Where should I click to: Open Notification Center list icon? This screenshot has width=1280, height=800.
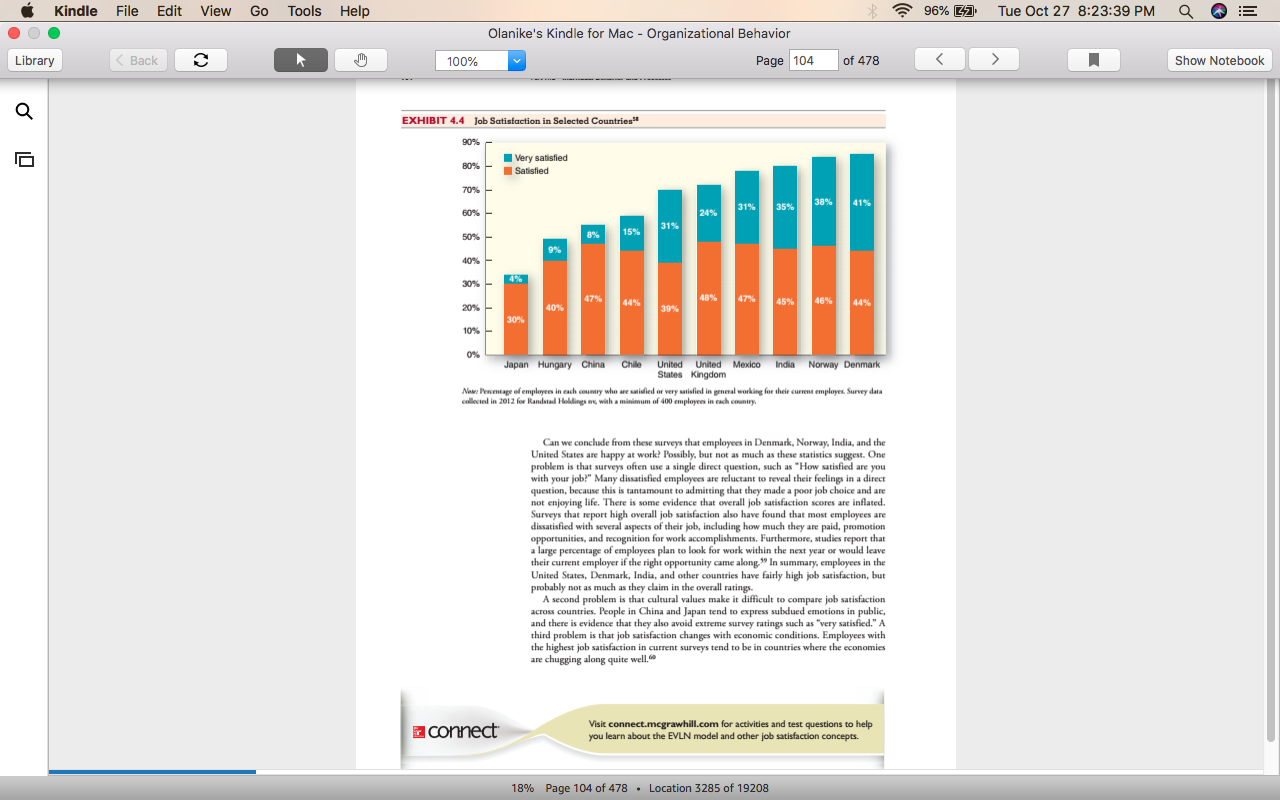point(1248,11)
